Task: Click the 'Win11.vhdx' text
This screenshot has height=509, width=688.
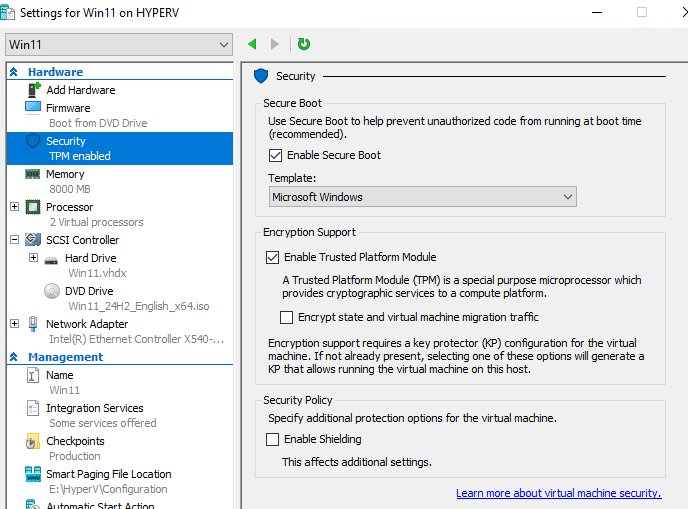Action: (97, 273)
